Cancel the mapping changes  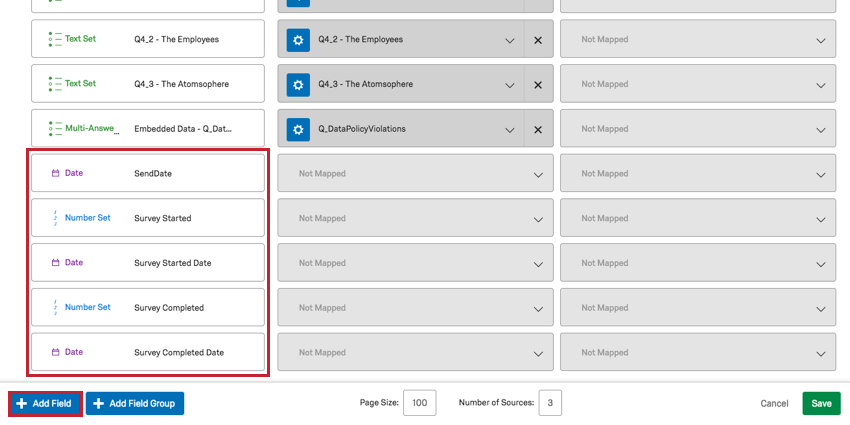coord(774,403)
